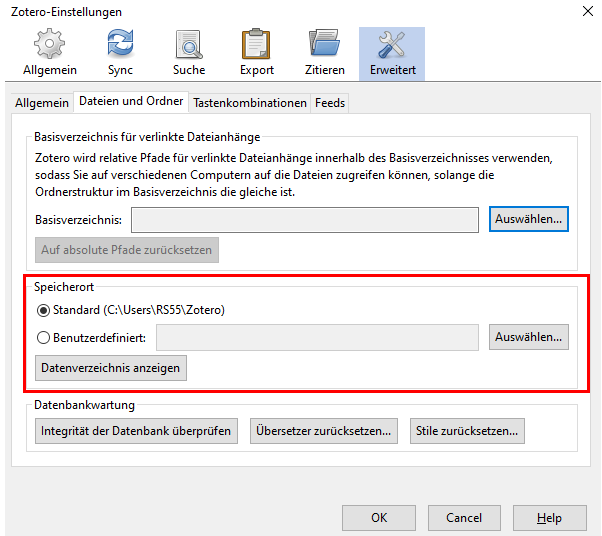Open the Allgemein gear preferences pane
Viewport: 602px width, 536px height.
tap(50, 53)
